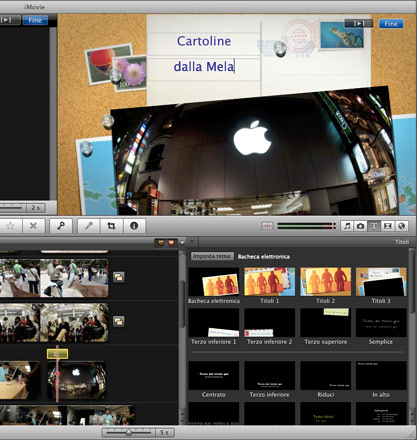Toggle the Titles browser T icon
This screenshot has width=417, height=440.
(374, 226)
